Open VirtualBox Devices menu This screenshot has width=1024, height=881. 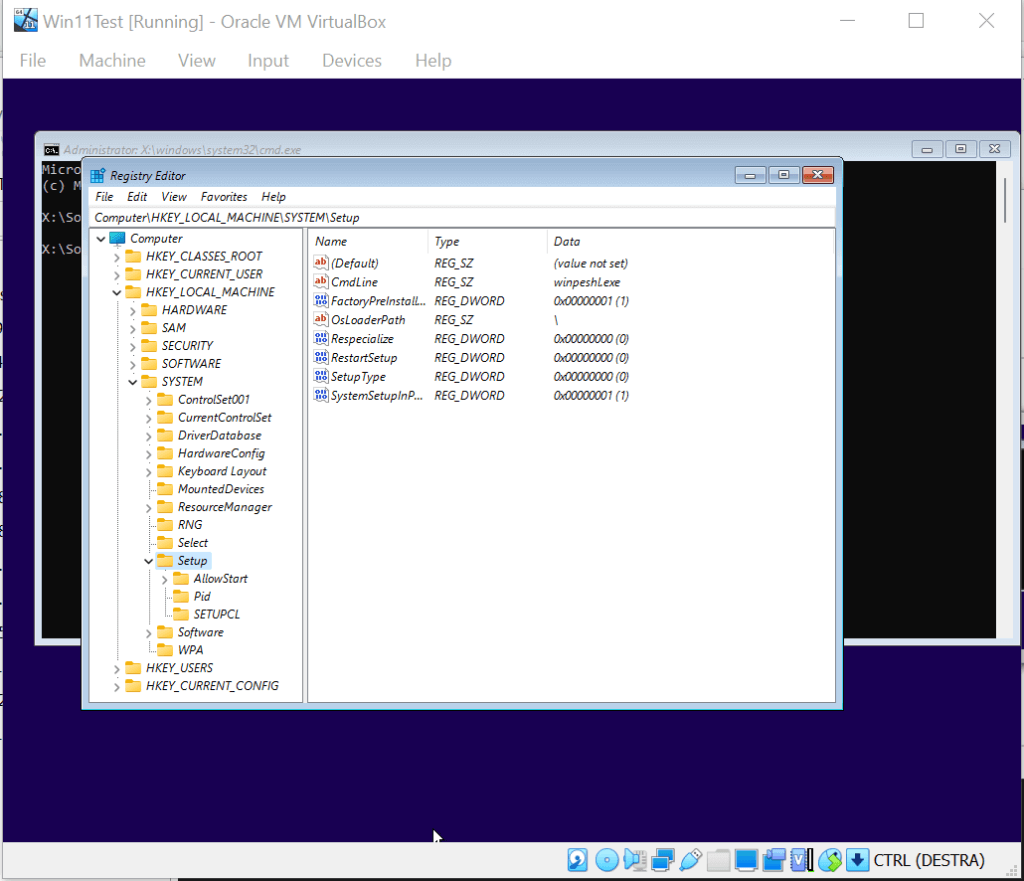pos(352,60)
